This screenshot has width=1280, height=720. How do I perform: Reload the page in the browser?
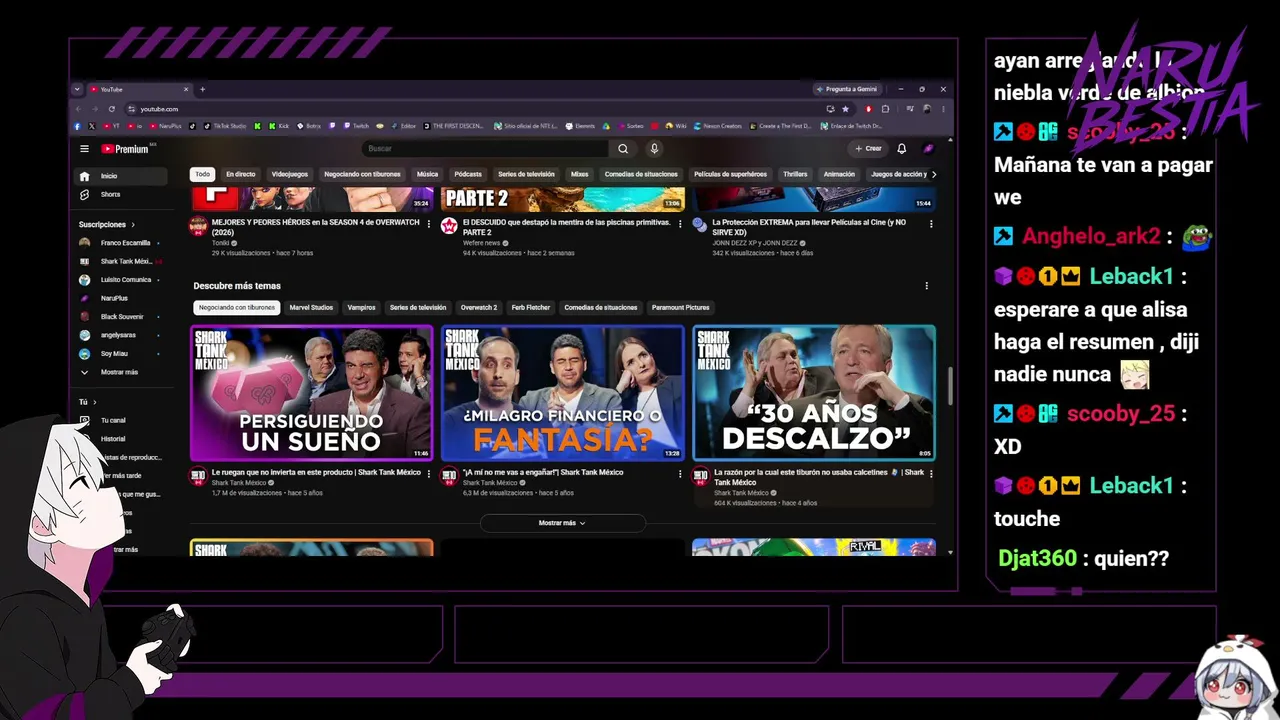coord(111,109)
